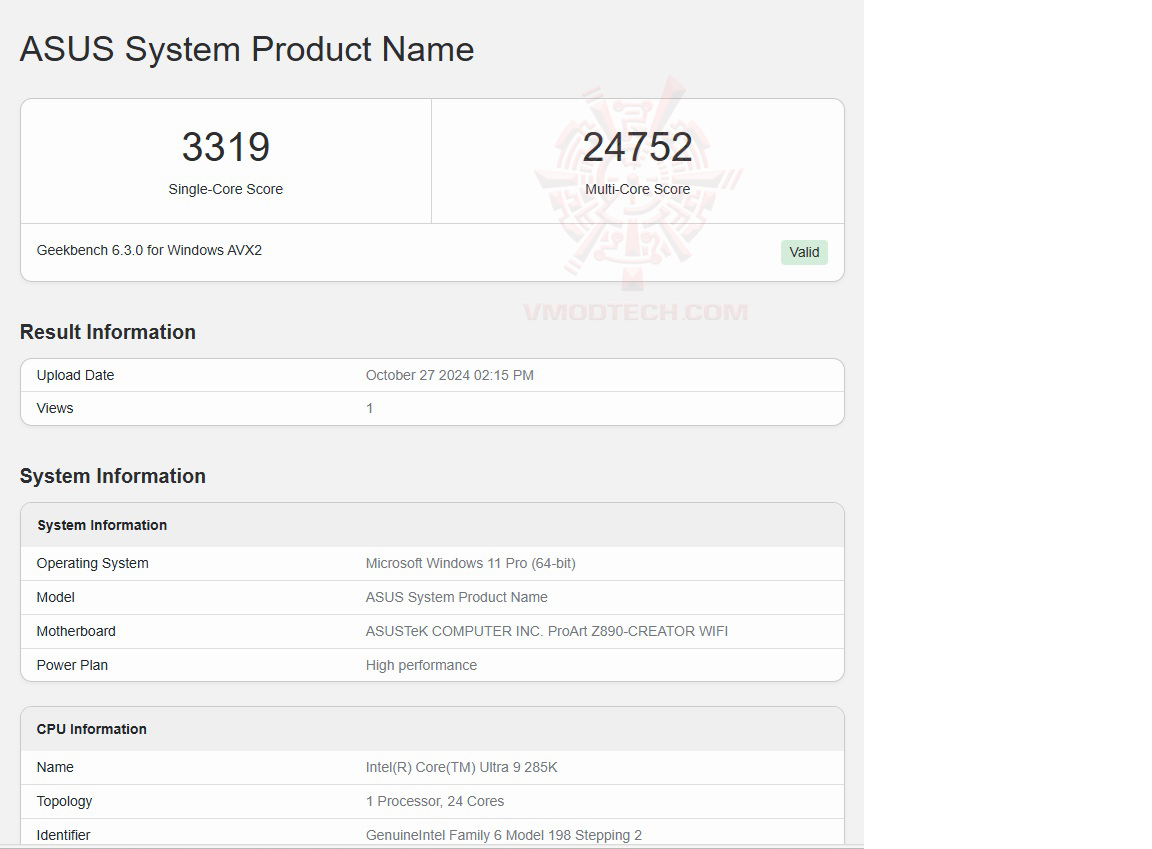Select Intel(R) Core(TM) Ultra 9 285K value
Viewport: 1152px width, 849px height.
462,767
